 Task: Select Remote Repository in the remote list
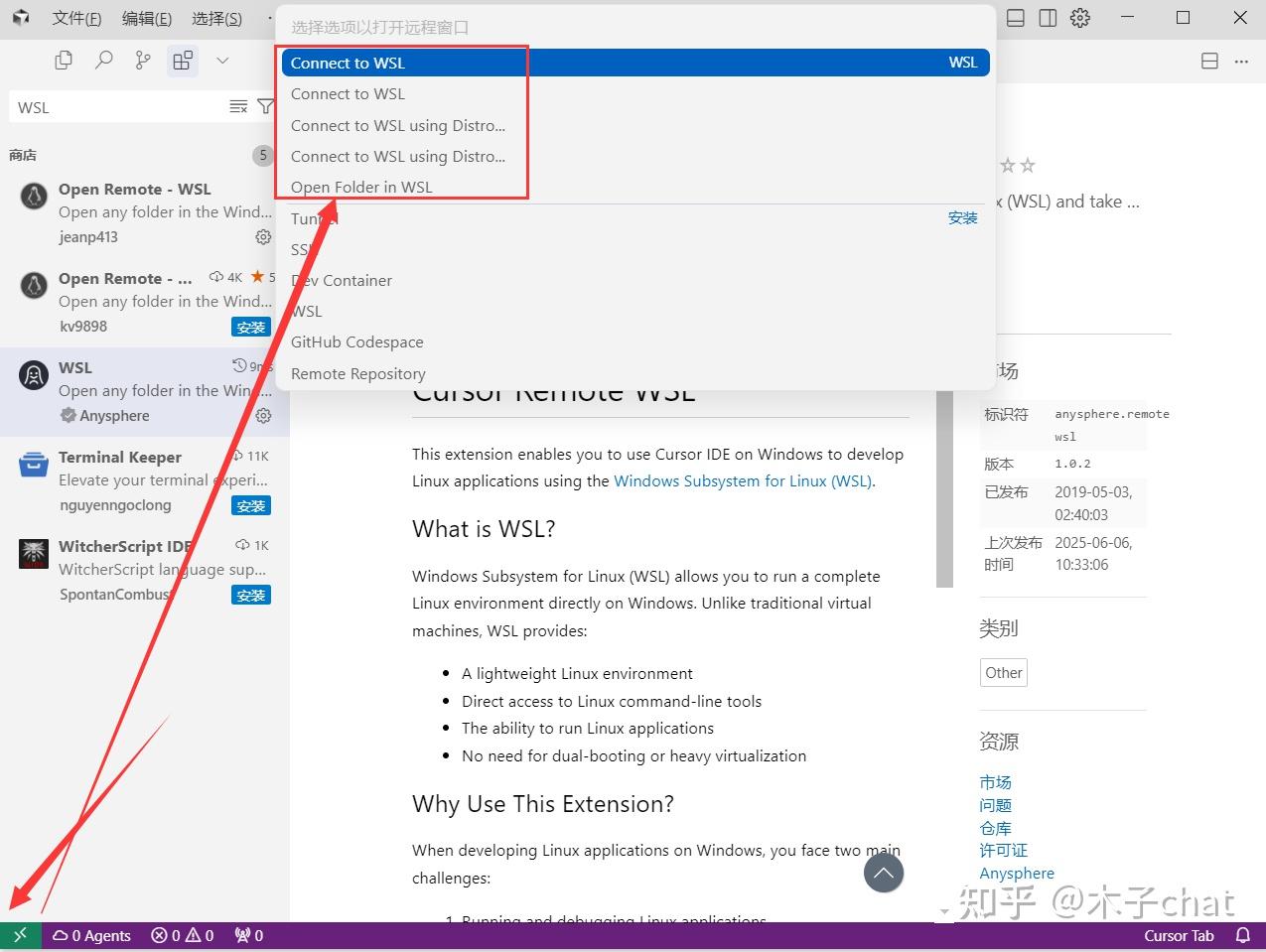[x=635, y=374]
